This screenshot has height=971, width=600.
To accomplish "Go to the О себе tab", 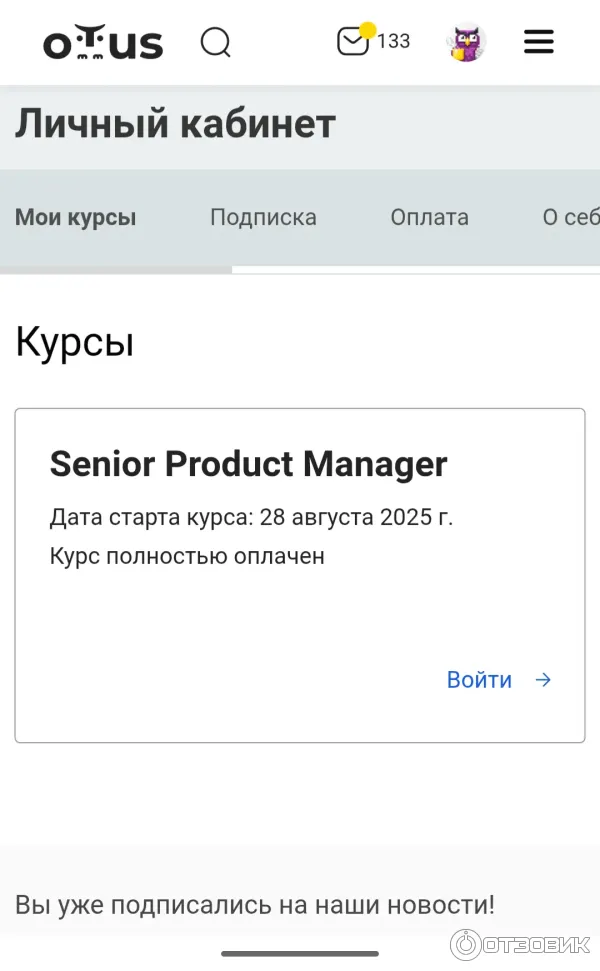I will pos(571,218).
